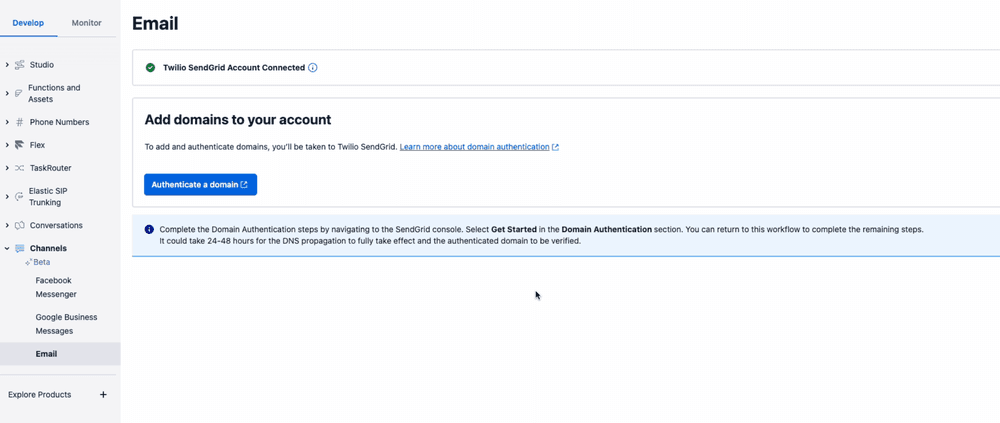
Task: Click the Add domains to your account heading
Action: [x=238, y=120]
